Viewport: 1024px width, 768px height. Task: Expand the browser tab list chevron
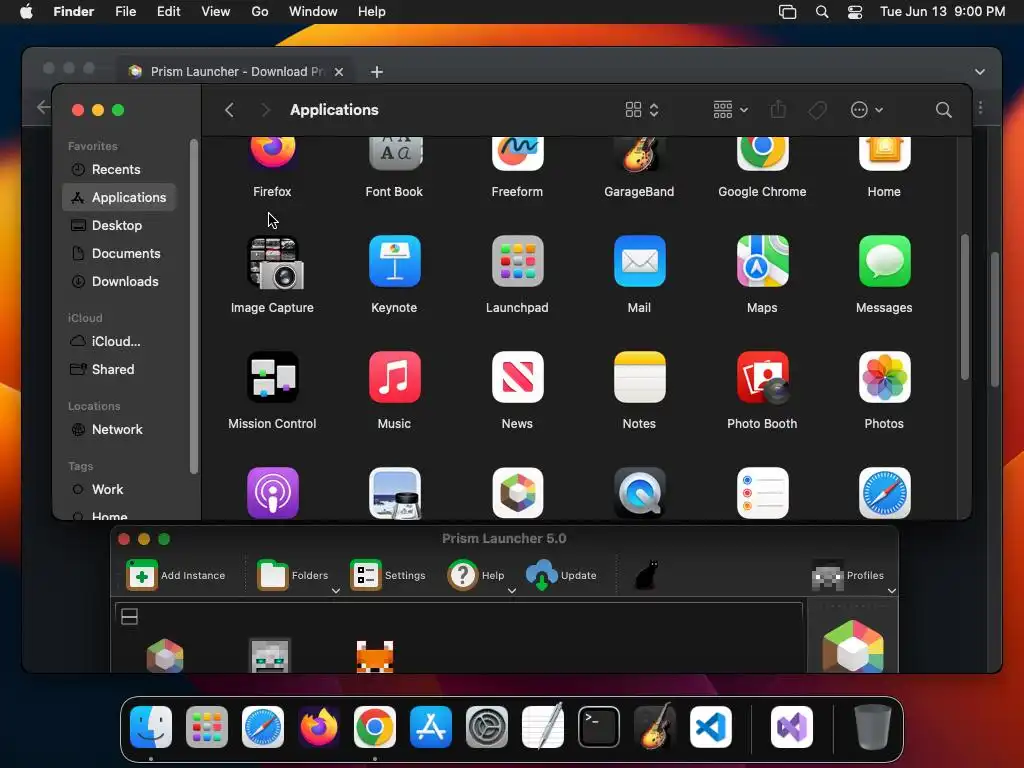(x=980, y=72)
